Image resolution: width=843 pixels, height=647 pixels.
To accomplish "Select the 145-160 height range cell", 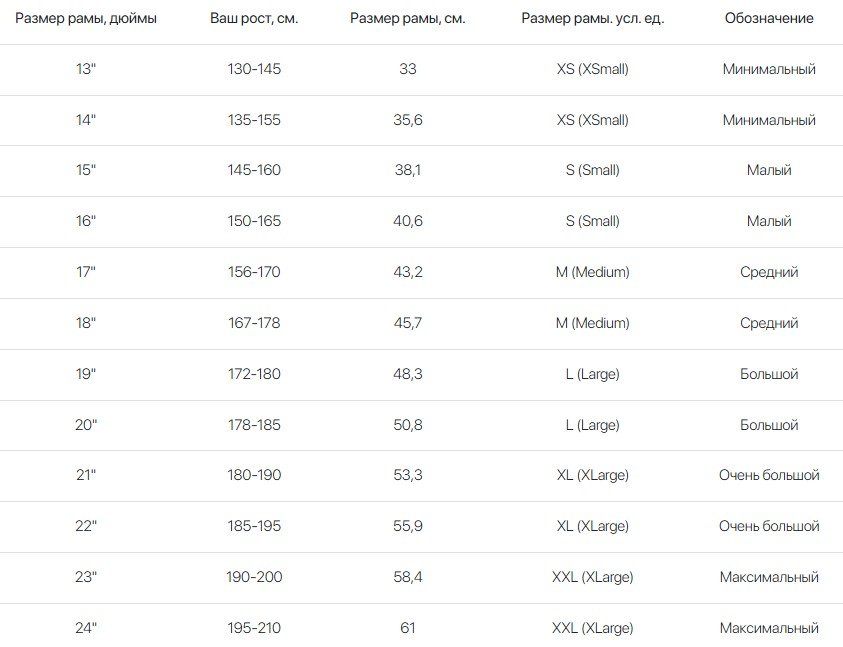I will coord(254,171).
